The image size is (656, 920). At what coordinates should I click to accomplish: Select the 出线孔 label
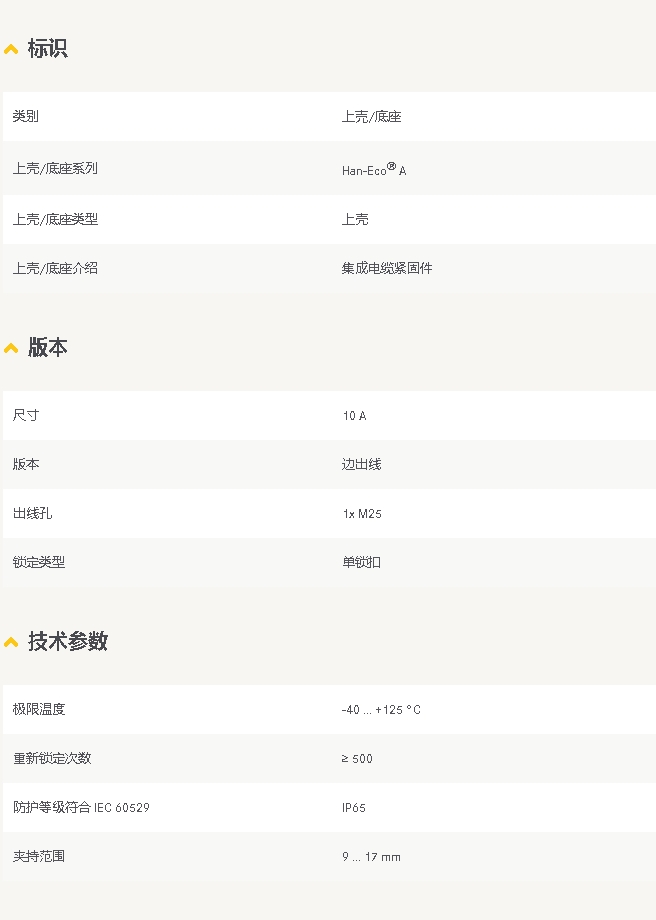pyautogui.click(x=32, y=513)
